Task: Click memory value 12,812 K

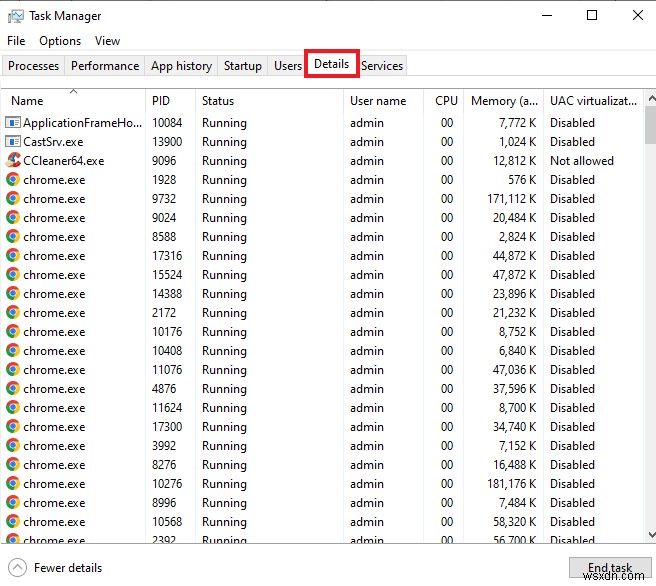Action: point(514,161)
